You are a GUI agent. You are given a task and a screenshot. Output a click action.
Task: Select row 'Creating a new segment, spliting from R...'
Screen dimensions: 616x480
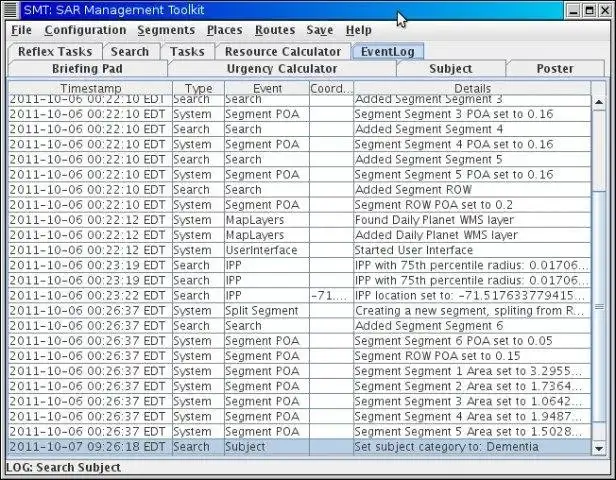click(299, 311)
